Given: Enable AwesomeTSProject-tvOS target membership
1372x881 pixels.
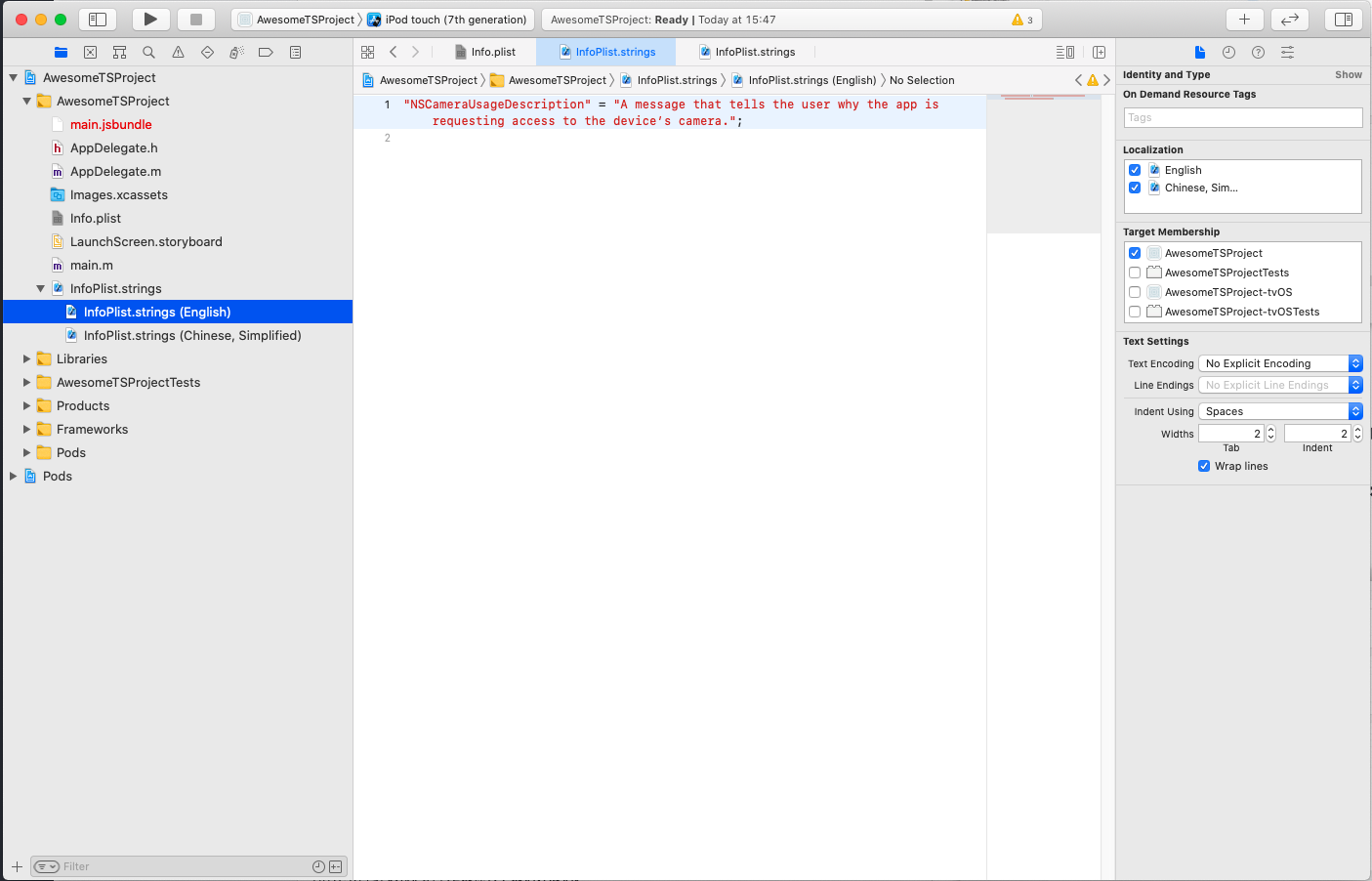Looking at the screenshot, I should (x=1135, y=292).
